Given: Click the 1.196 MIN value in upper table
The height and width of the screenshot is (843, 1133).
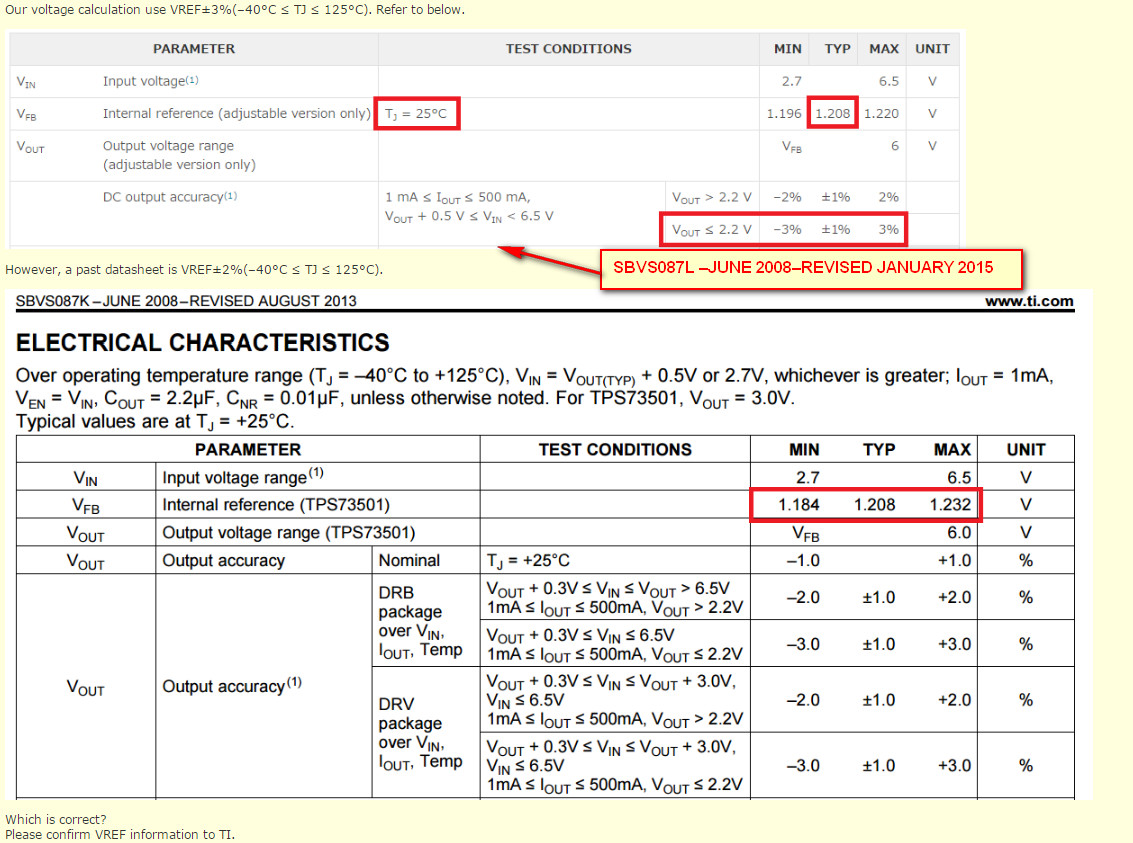Looking at the screenshot, I should pos(784,113).
